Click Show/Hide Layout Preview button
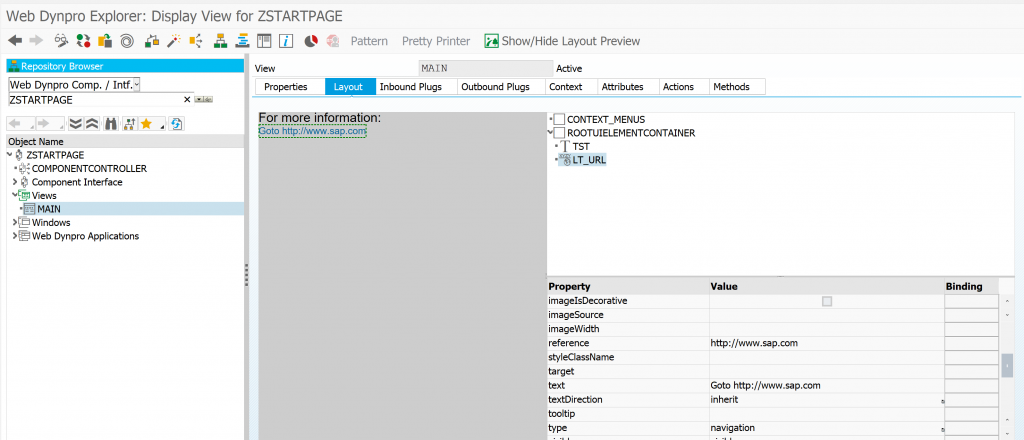The image size is (1024, 440). click(x=562, y=41)
